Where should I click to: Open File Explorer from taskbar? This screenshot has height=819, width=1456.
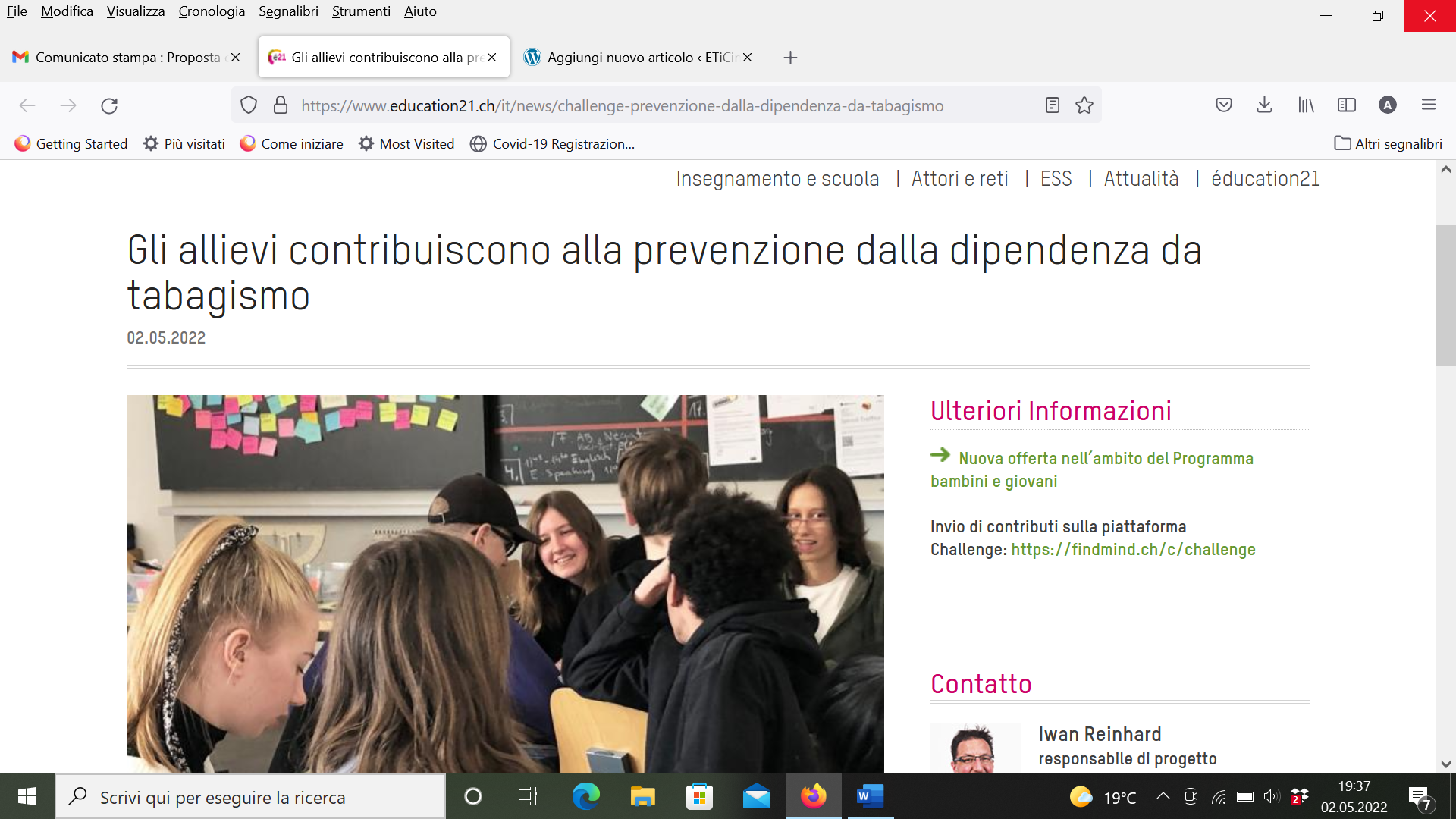tap(642, 796)
